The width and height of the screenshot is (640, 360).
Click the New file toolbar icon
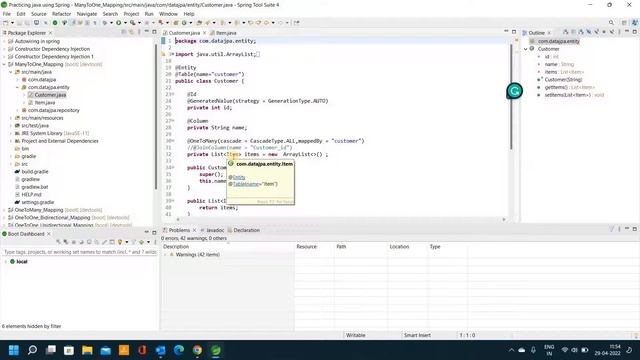click(x=6, y=23)
